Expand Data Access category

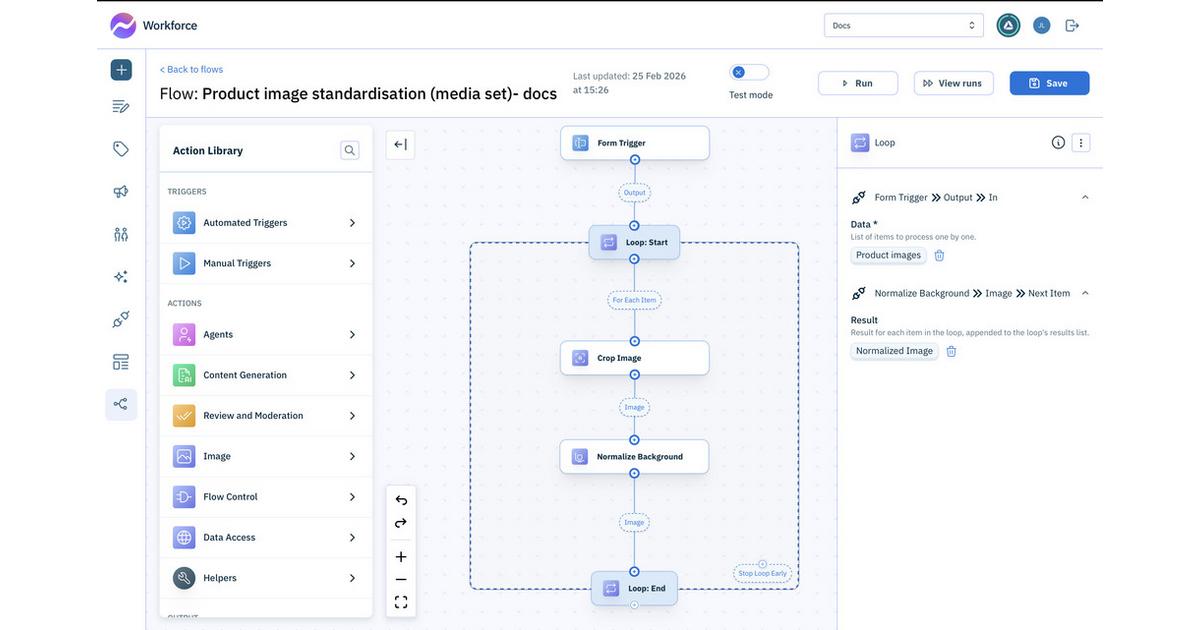click(x=266, y=537)
